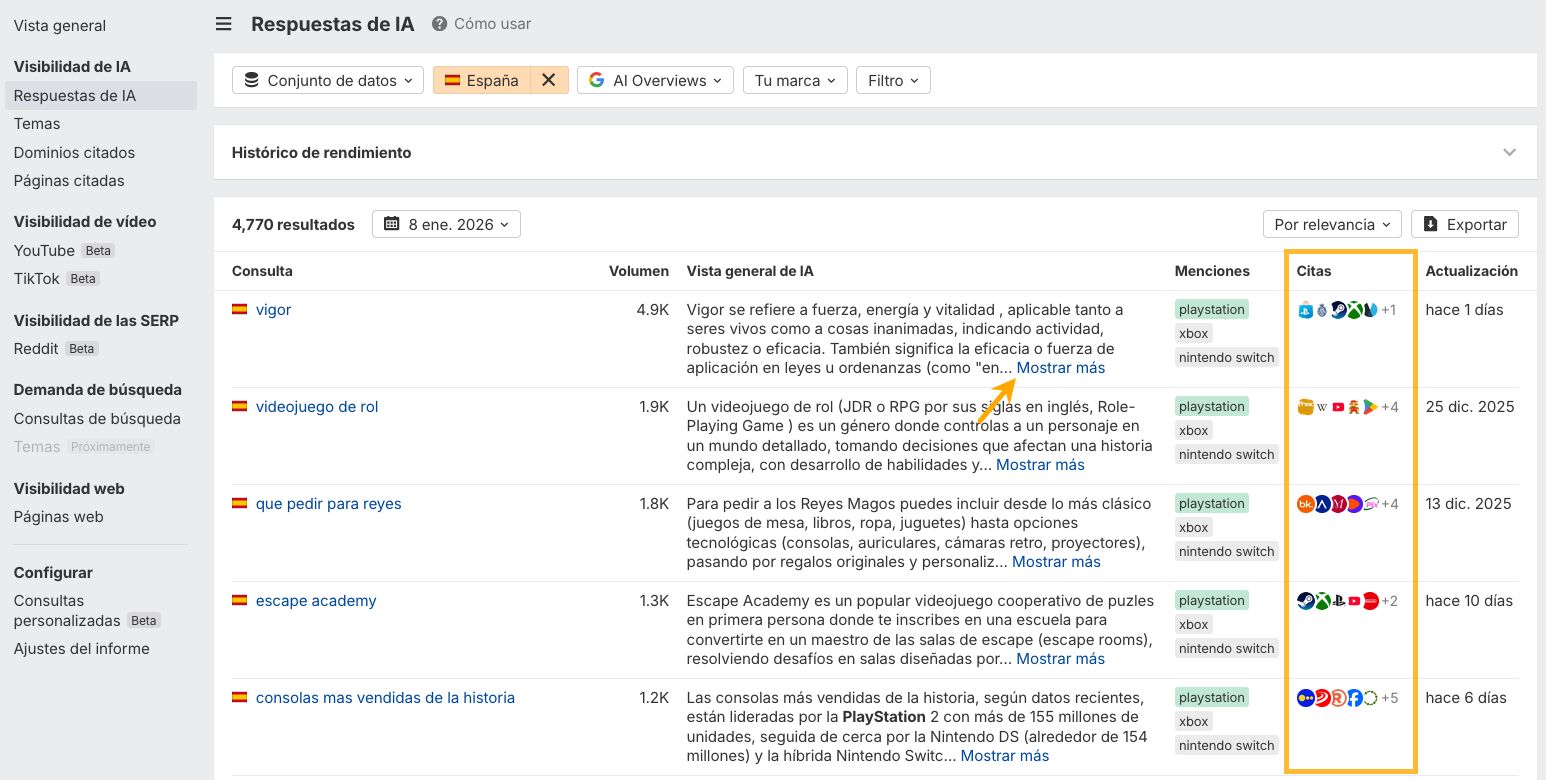
Task: Show the +4 extra citations for que pedir para reyes
Action: click(x=1389, y=504)
